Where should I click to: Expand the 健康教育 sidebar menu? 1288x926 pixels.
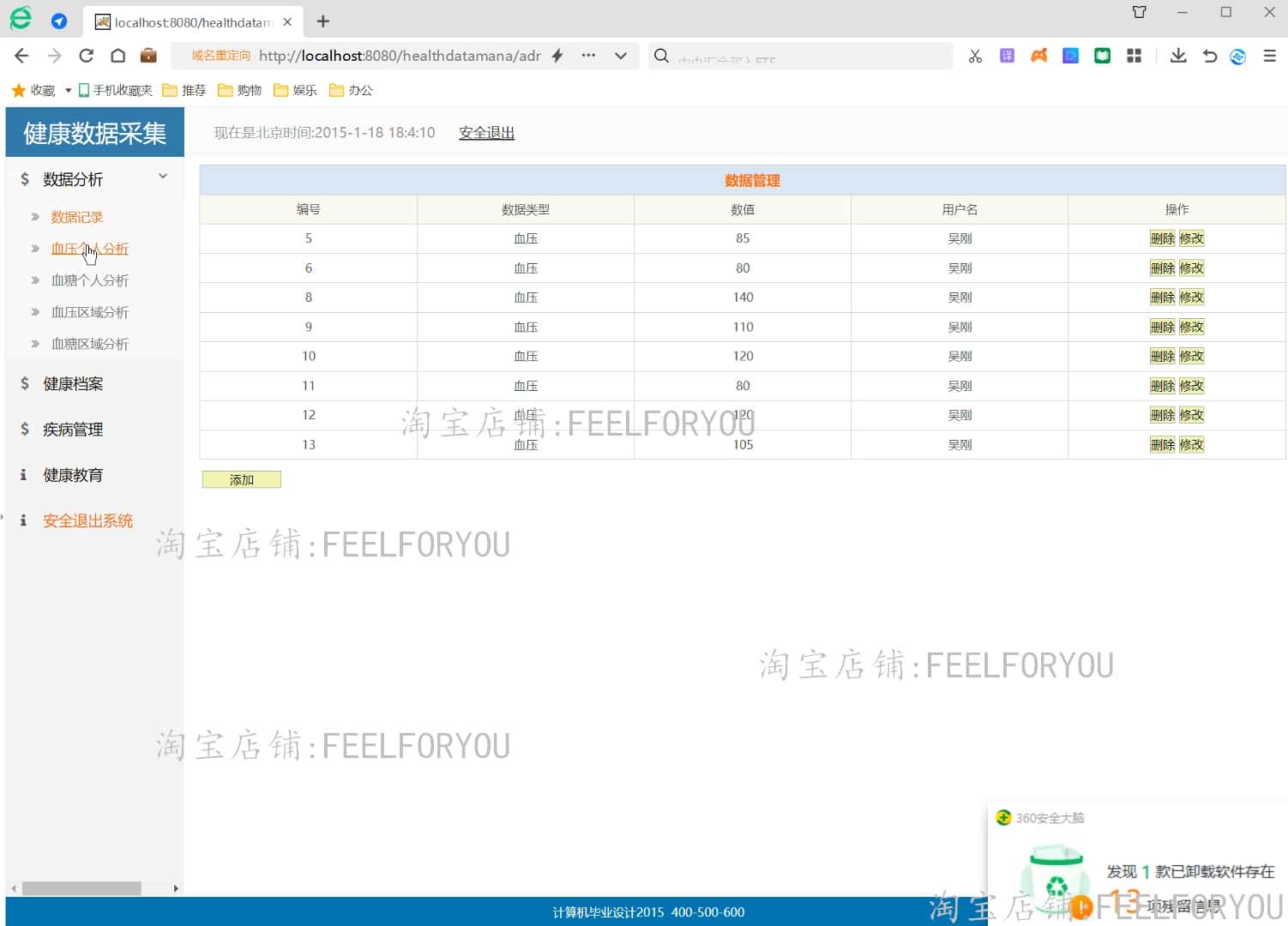(x=73, y=475)
